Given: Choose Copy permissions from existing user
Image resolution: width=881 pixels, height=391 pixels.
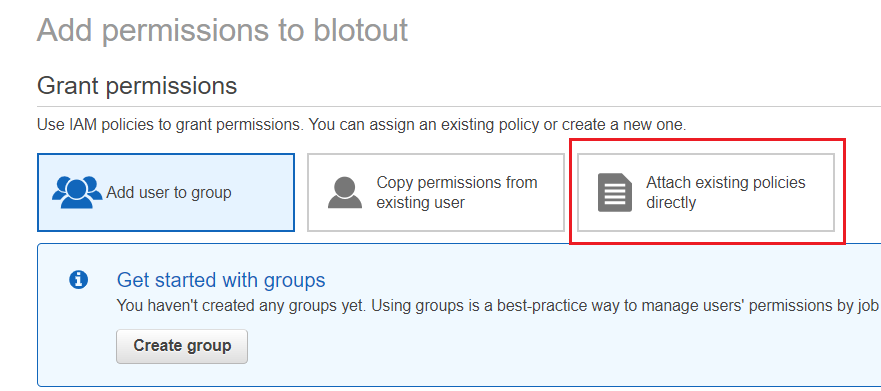Looking at the screenshot, I should [435, 192].
